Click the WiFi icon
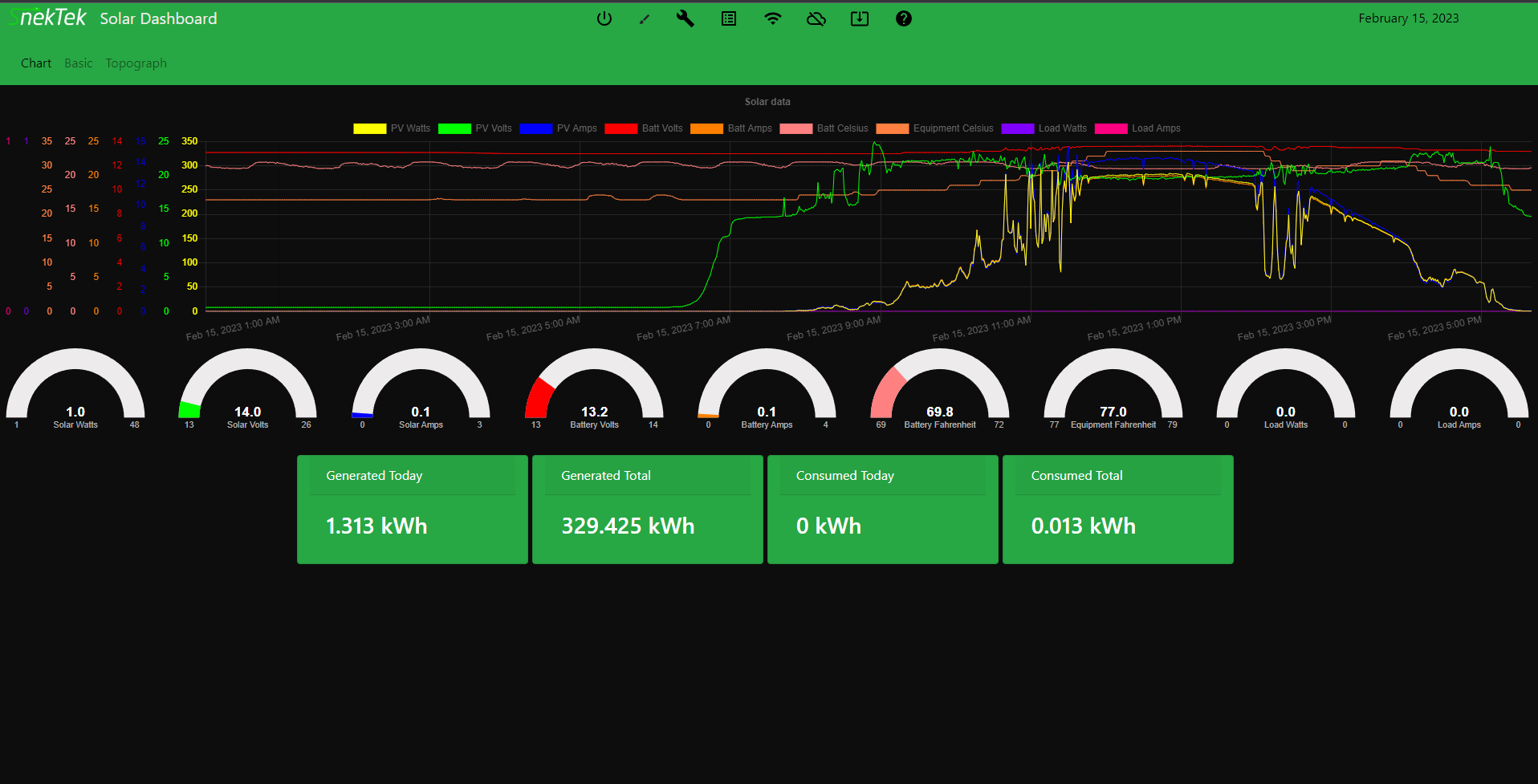 click(772, 18)
